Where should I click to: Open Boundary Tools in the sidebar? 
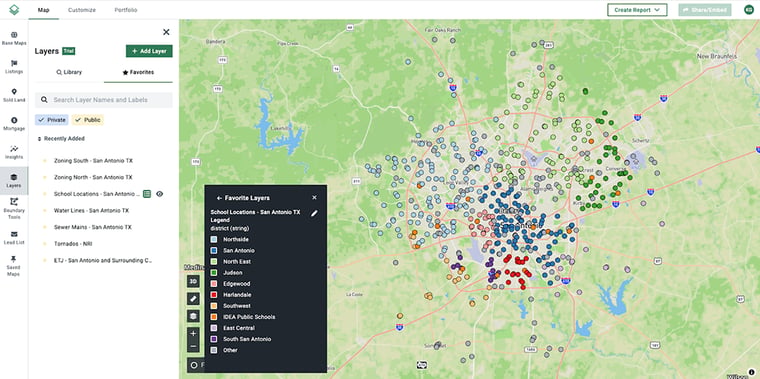click(14, 208)
